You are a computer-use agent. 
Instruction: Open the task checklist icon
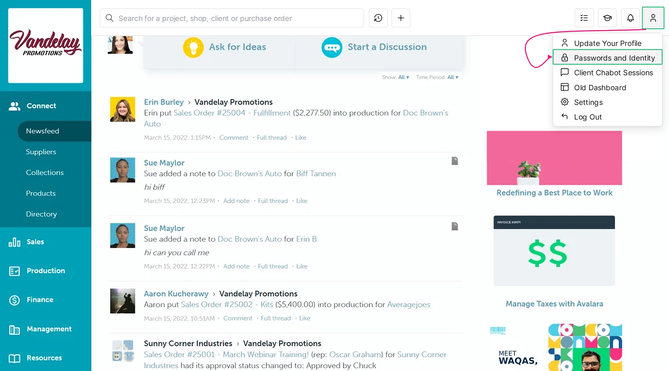[584, 18]
